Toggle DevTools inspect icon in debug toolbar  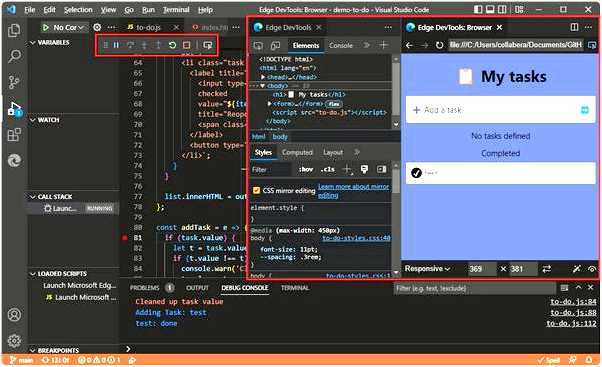tap(207, 45)
